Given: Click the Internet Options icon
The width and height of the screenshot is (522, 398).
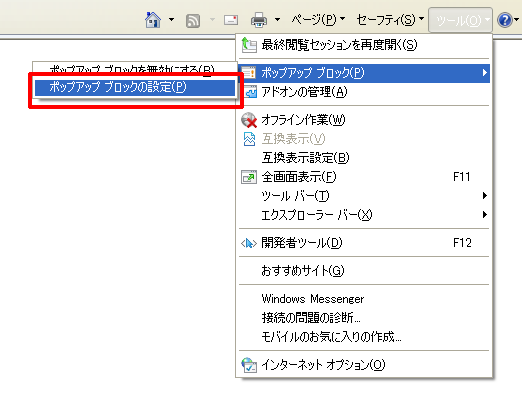Looking at the screenshot, I should [249, 365].
